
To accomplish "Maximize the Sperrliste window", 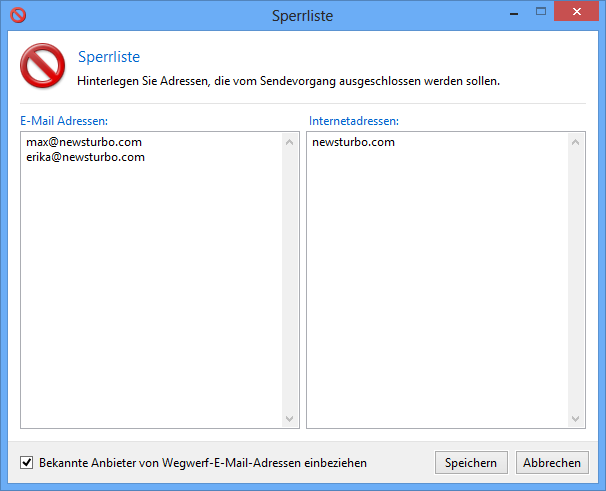I will 541,12.
